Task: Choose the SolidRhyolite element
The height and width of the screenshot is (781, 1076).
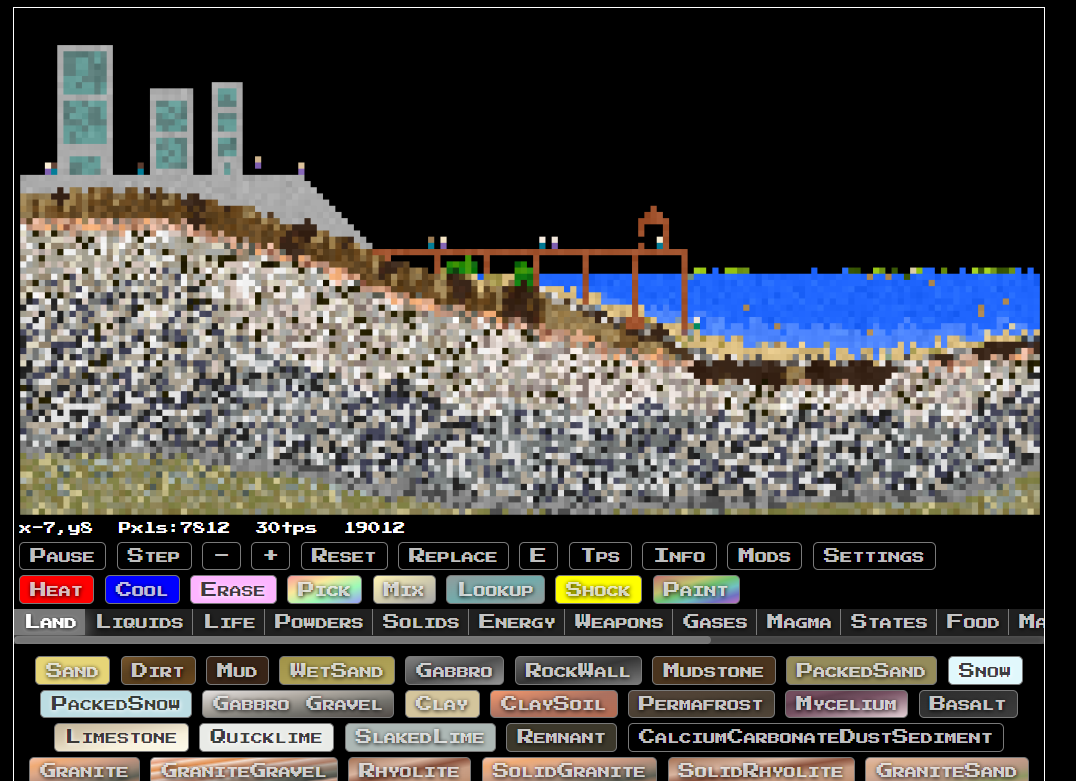Action: click(x=761, y=770)
